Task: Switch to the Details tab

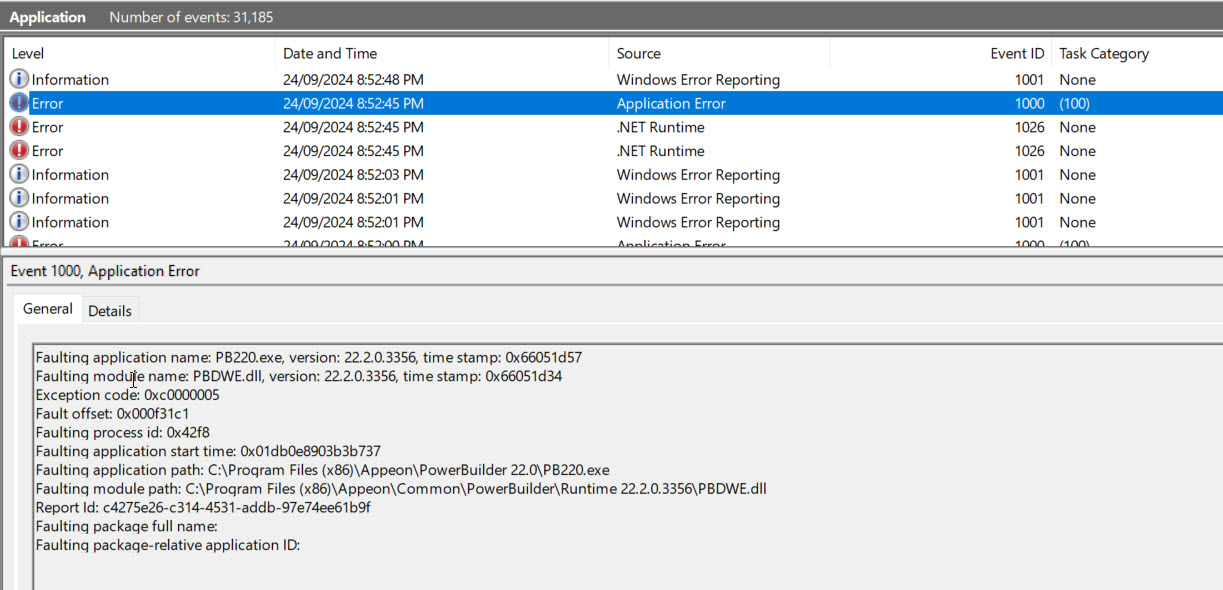Action: 110,311
